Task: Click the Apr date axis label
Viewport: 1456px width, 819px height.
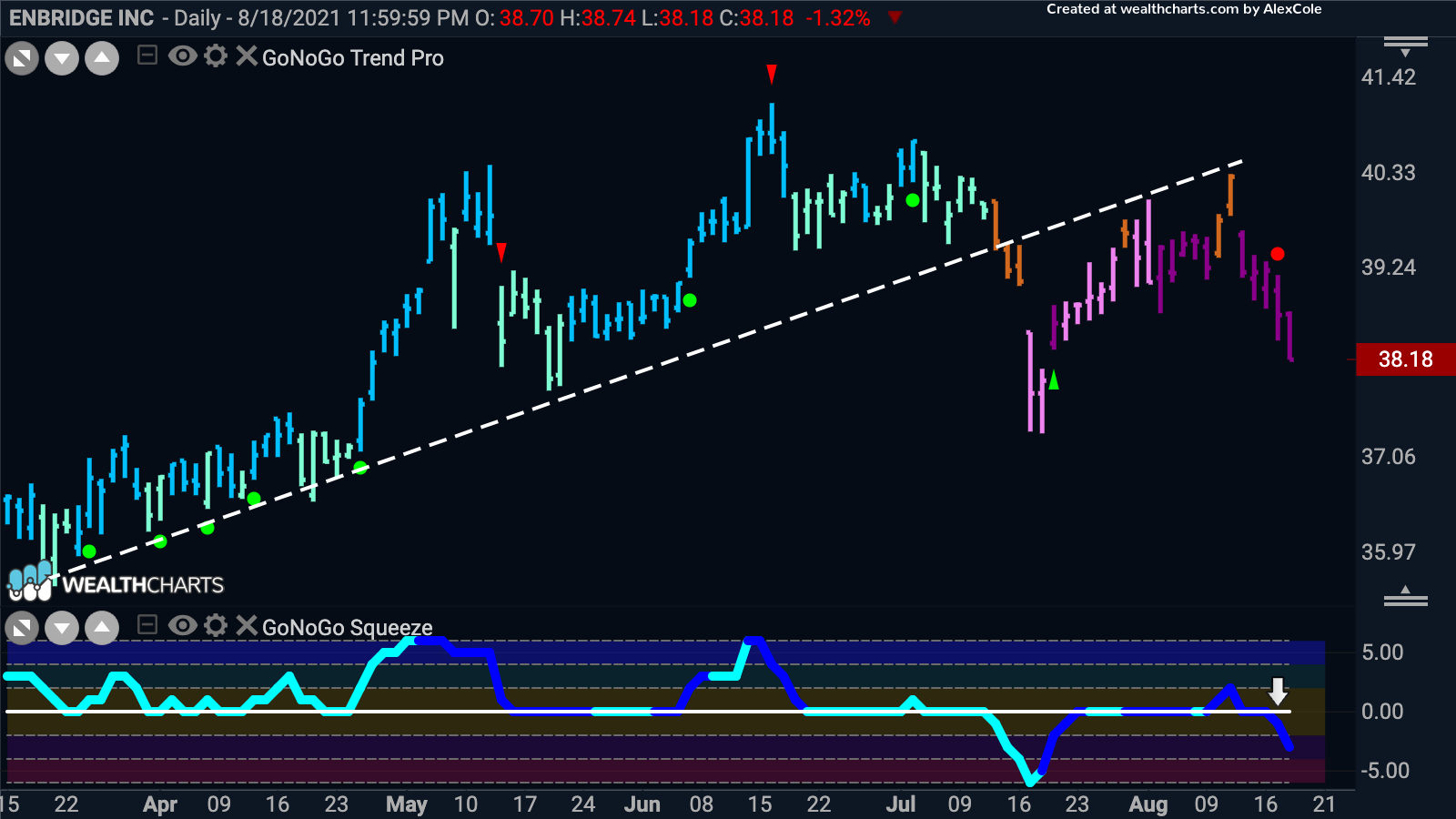Action: pyautogui.click(x=160, y=804)
